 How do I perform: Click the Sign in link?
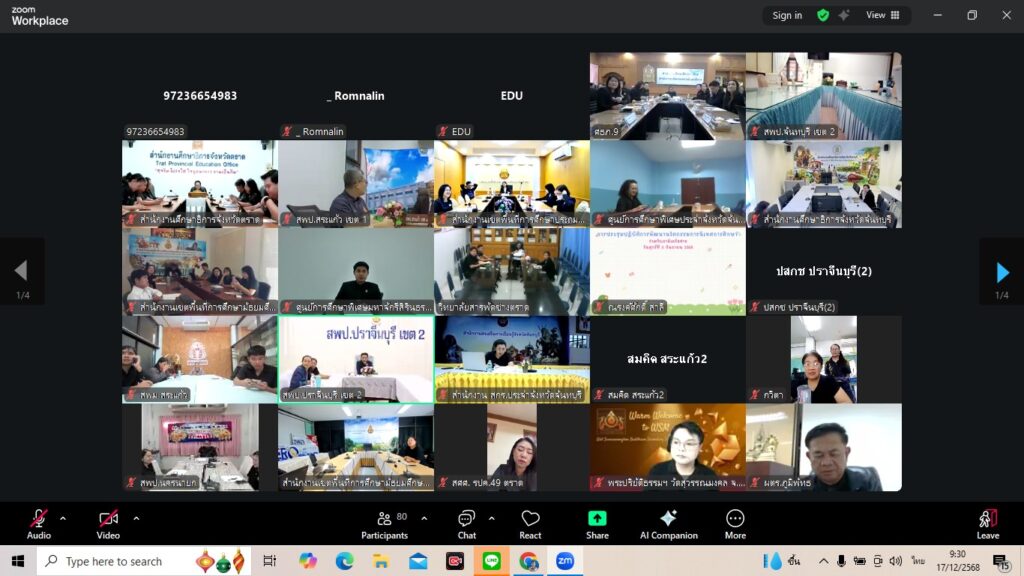tap(787, 15)
